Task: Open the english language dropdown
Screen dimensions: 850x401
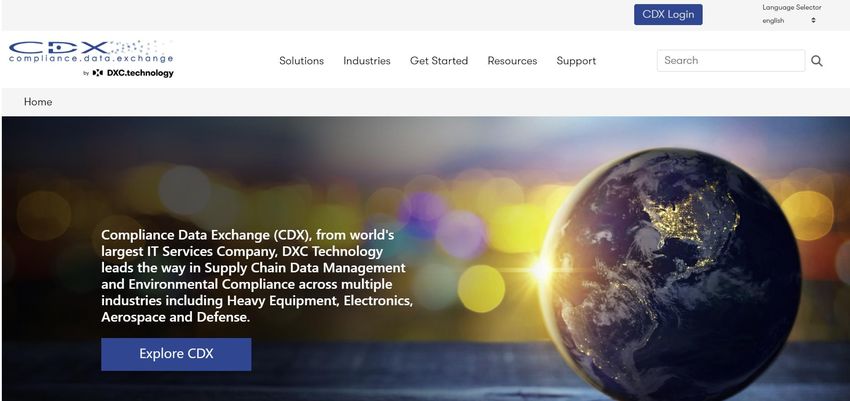Action: coord(789,21)
